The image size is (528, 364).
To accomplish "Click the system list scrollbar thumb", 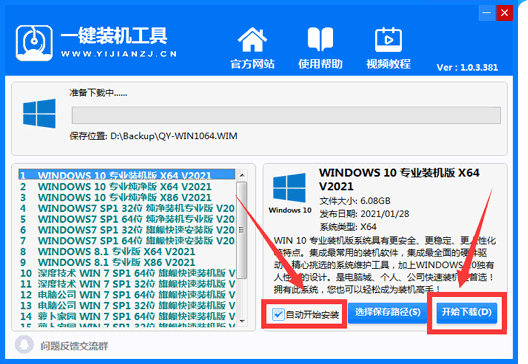I will 242,230.
